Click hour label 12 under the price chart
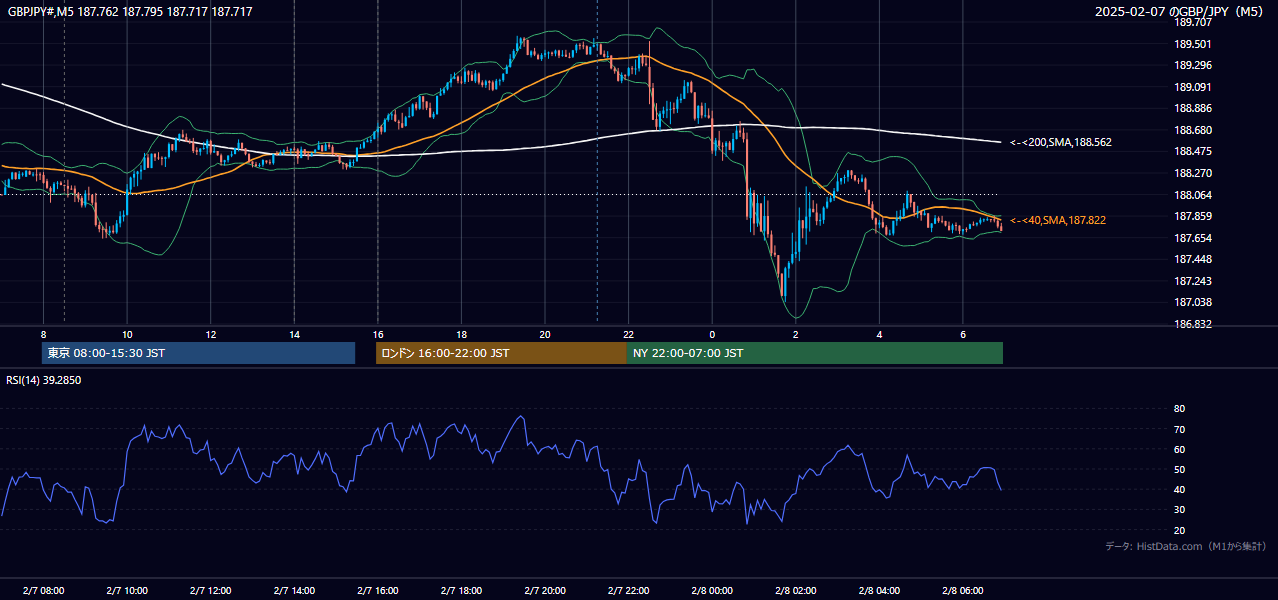The width and height of the screenshot is (1278, 600). [210, 334]
